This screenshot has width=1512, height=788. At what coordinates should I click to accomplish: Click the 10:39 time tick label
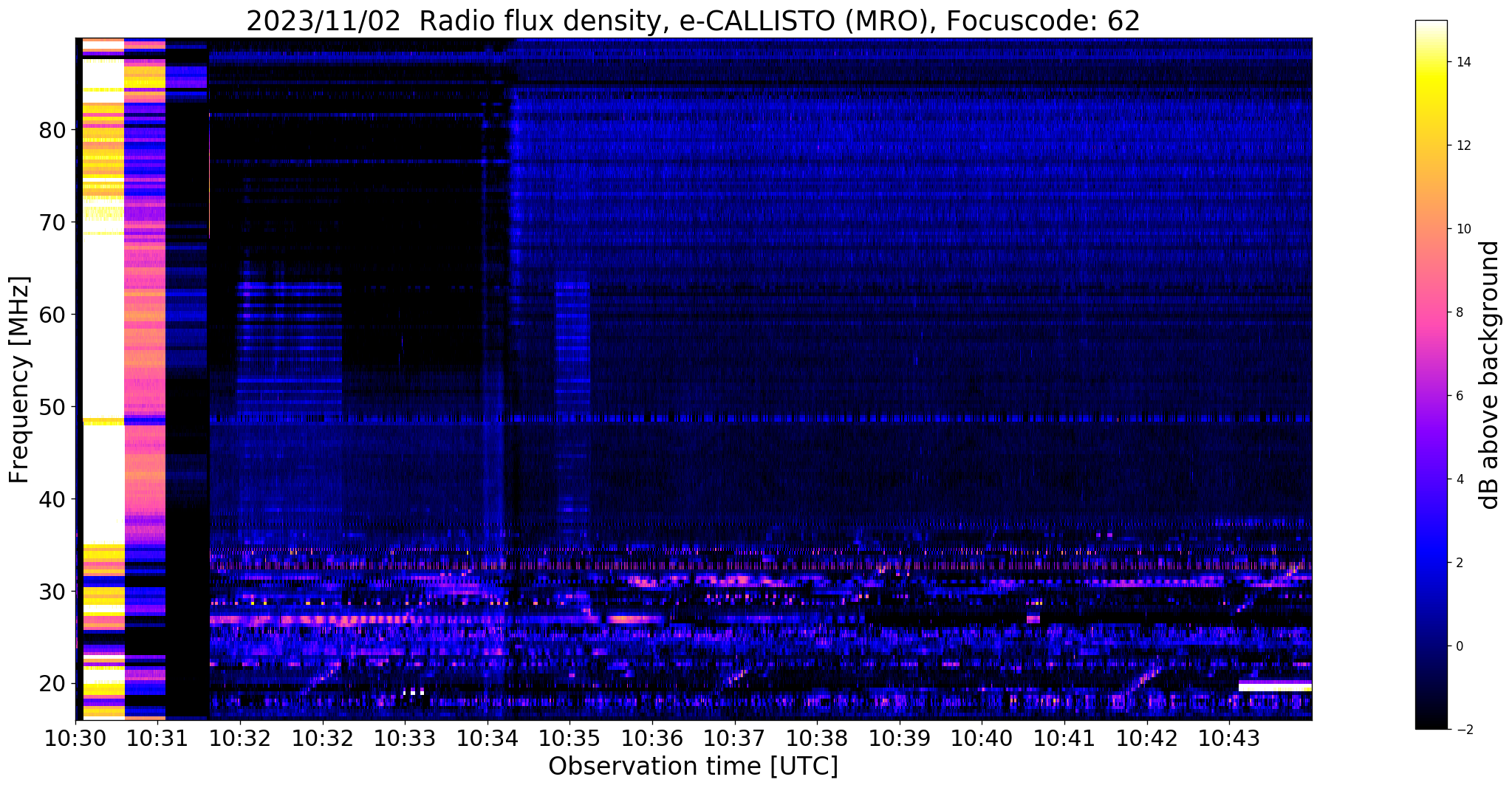900,737
